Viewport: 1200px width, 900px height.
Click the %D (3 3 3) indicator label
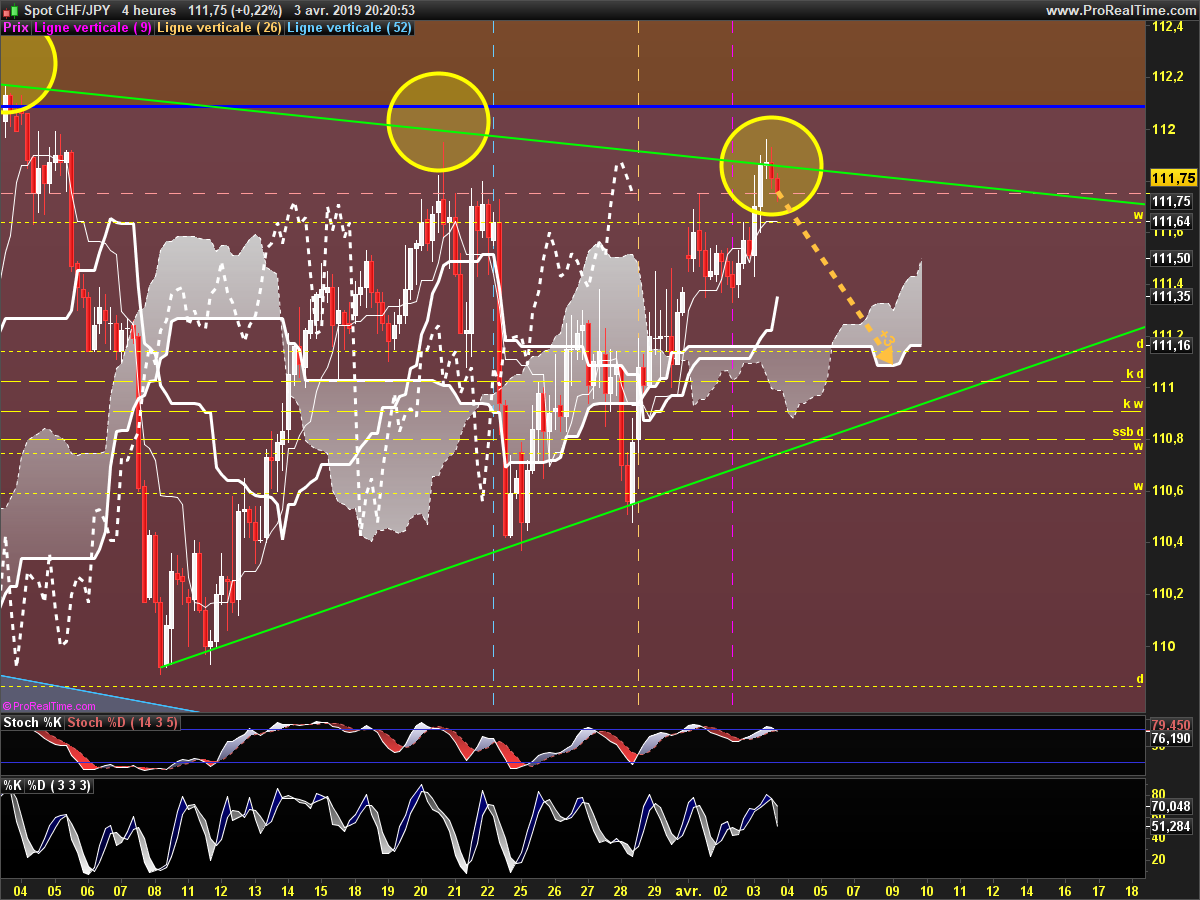click(59, 785)
